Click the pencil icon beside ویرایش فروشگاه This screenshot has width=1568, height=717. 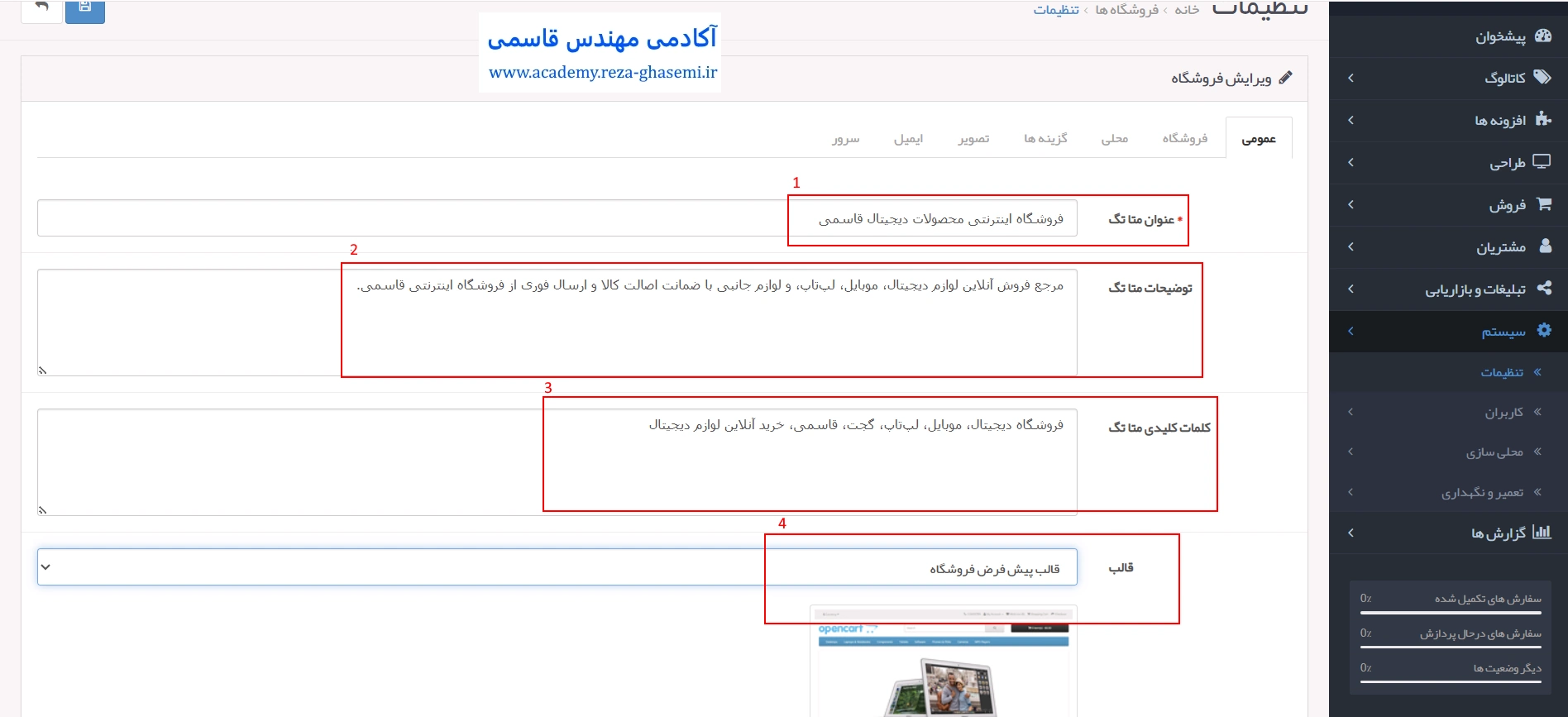[1285, 77]
